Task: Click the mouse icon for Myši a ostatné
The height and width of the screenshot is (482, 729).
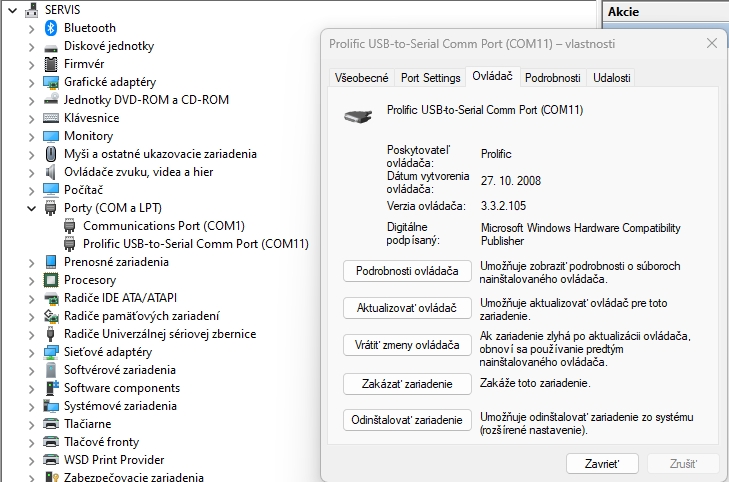Action: point(51,154)
